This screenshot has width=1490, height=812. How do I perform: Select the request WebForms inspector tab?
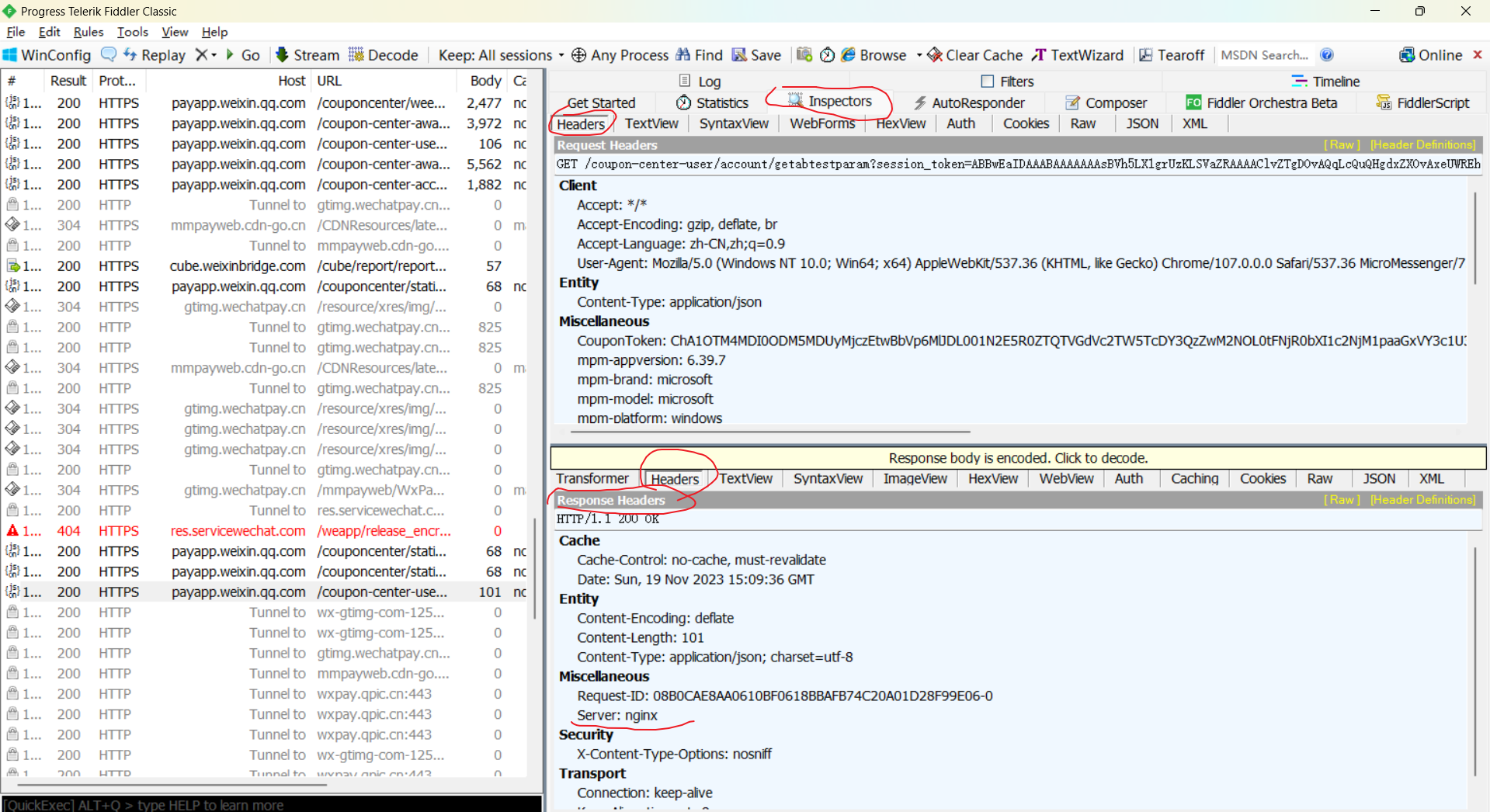[822, 123]
